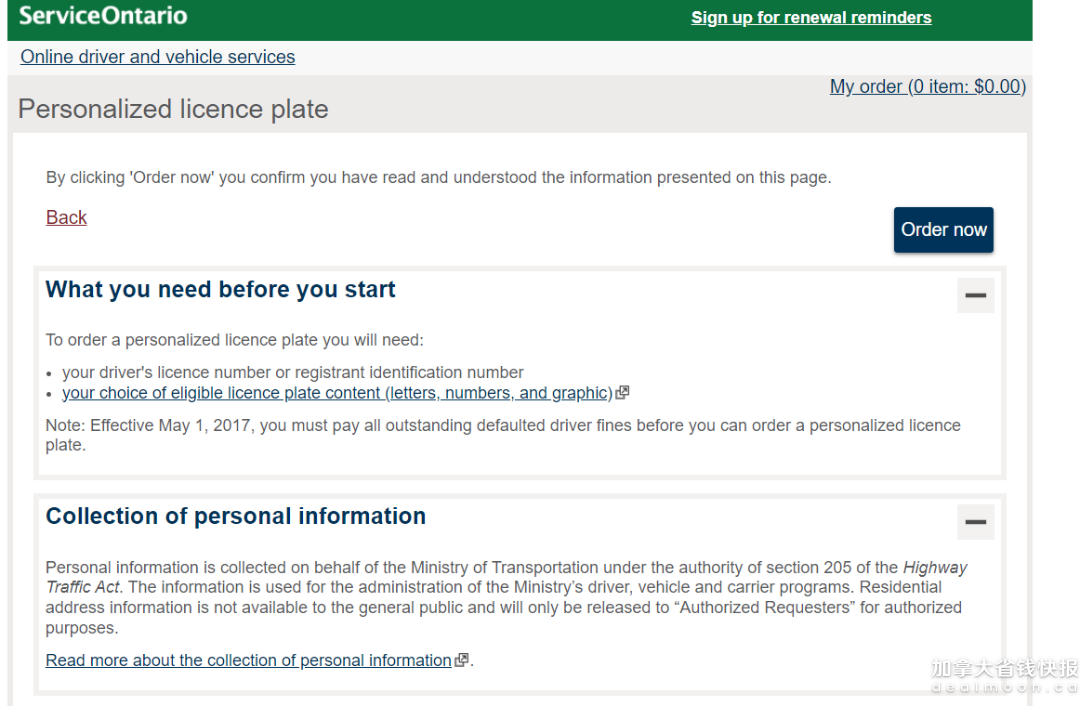Screen dimensions: 1080x706
Task: Open 'Sign up for renewal reminders'
Action: [811, 18]
